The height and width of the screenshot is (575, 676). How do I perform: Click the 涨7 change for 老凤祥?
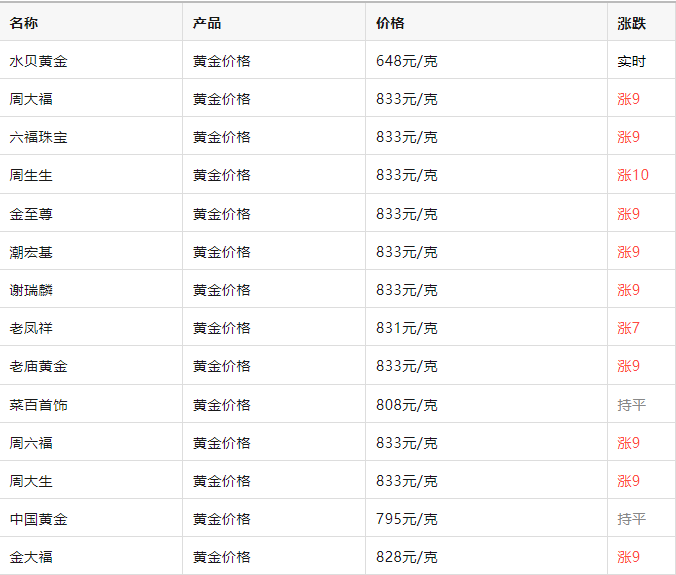point(628,328)
